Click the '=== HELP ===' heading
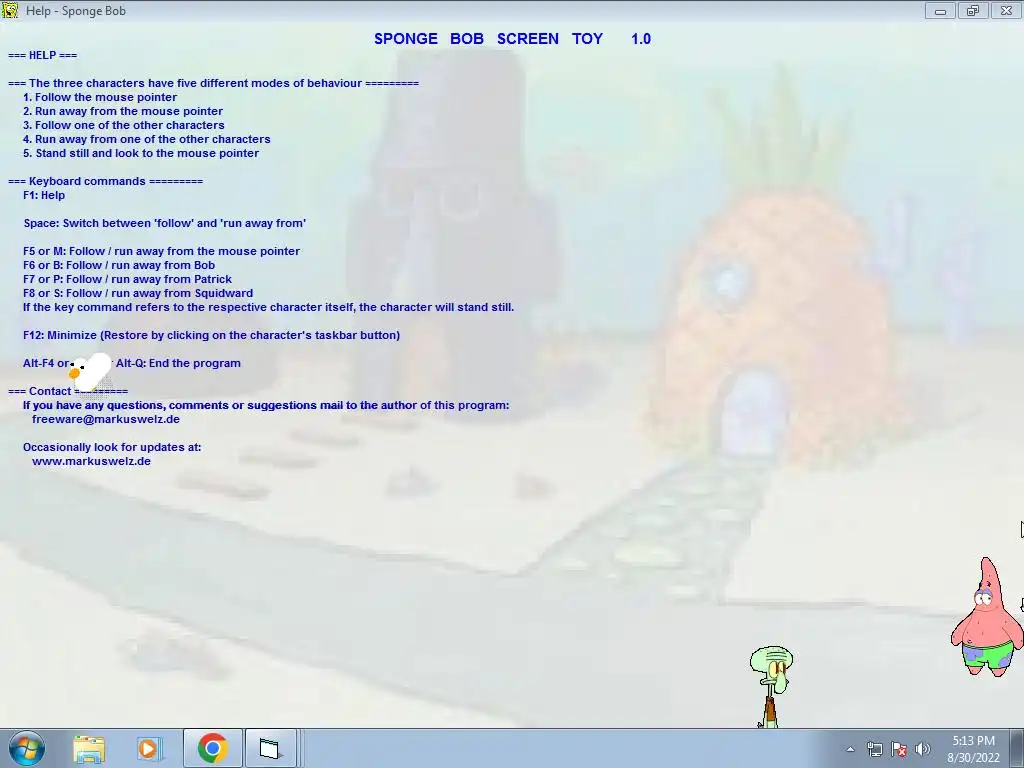This screenshot has width=1024, height=768. coord(42,56)
